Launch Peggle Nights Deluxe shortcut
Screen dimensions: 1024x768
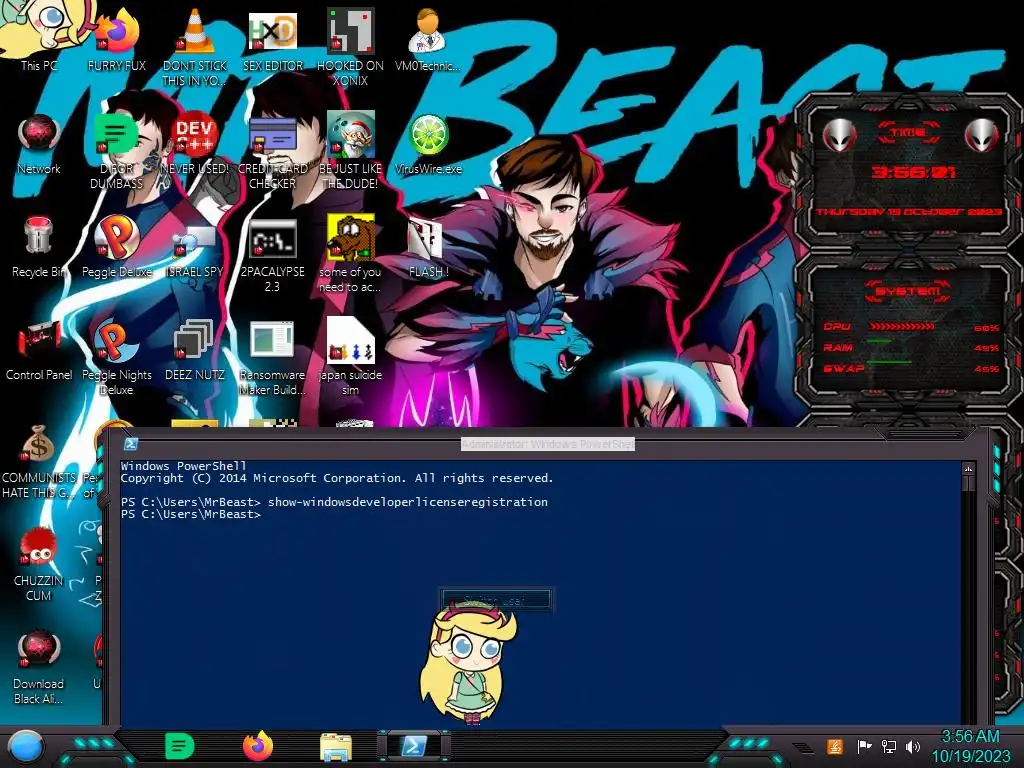(116, 357)
